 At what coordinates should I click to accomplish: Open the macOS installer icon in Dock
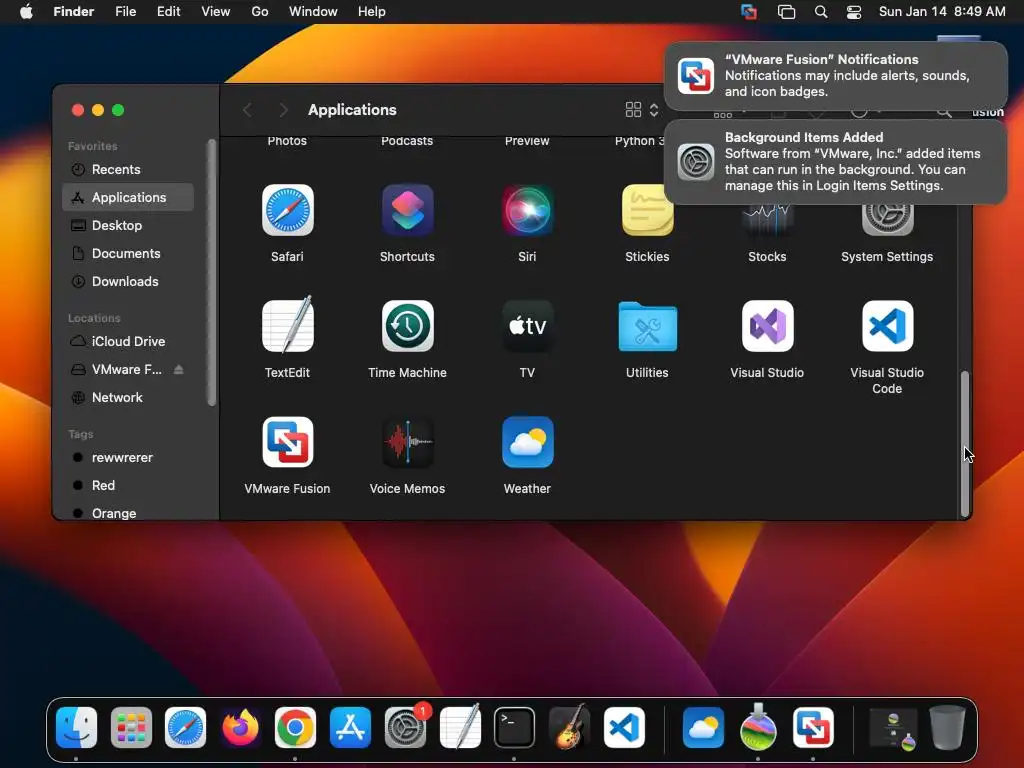point(758,727)
